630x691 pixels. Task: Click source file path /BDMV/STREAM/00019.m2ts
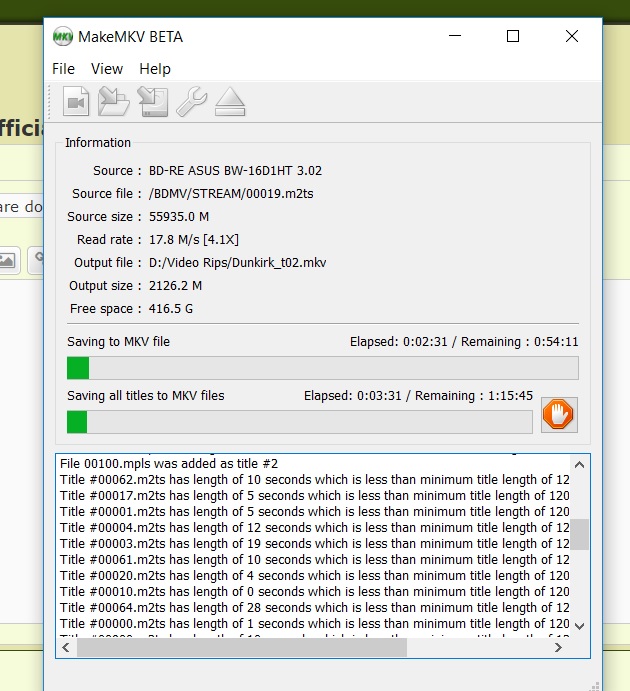[x=231, y=193]
